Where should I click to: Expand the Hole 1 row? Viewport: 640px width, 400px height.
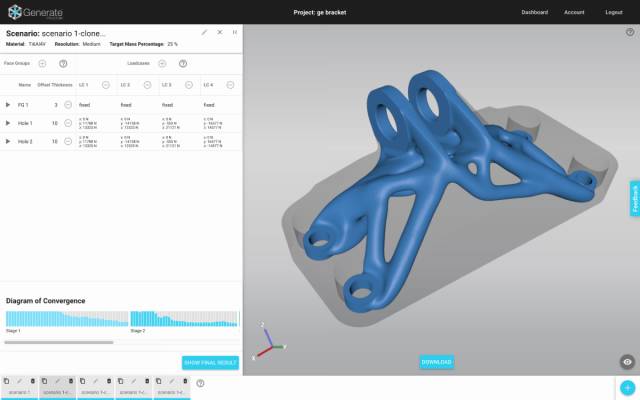[x=8, y=123]
